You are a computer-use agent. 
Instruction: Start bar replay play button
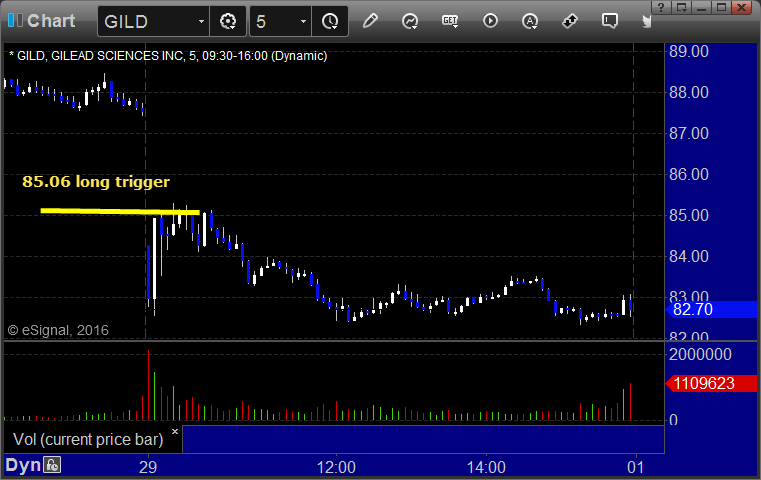pyautogui.click(x=490, y=21)
